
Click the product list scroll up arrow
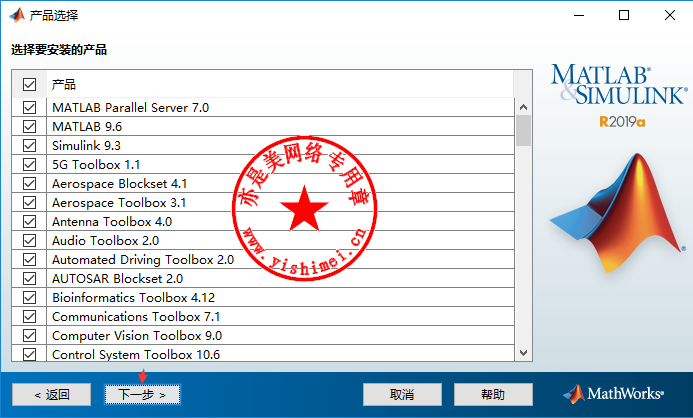pos(524,107)
